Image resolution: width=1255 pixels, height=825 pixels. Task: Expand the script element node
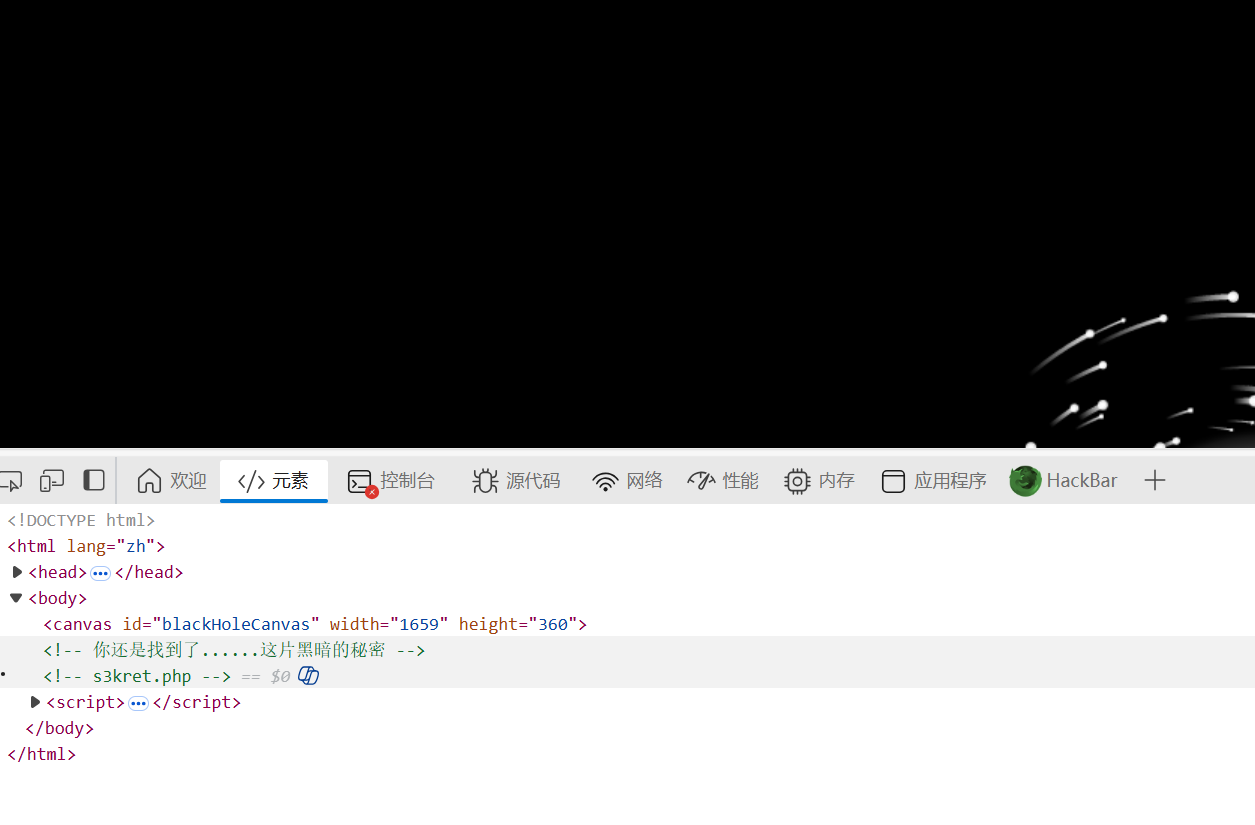pos(36,702)
